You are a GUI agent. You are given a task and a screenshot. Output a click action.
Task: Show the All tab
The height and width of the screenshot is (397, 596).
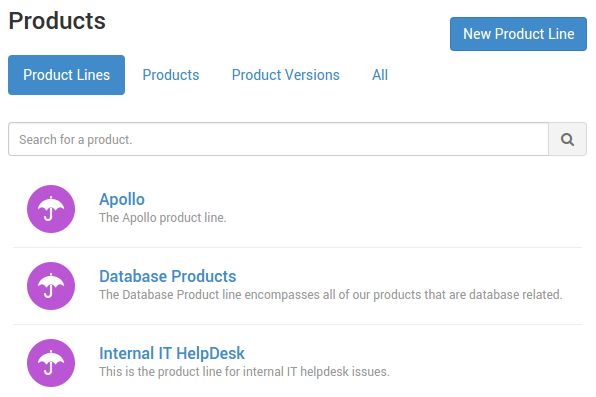pyautogui.click(x=380, y=75)
